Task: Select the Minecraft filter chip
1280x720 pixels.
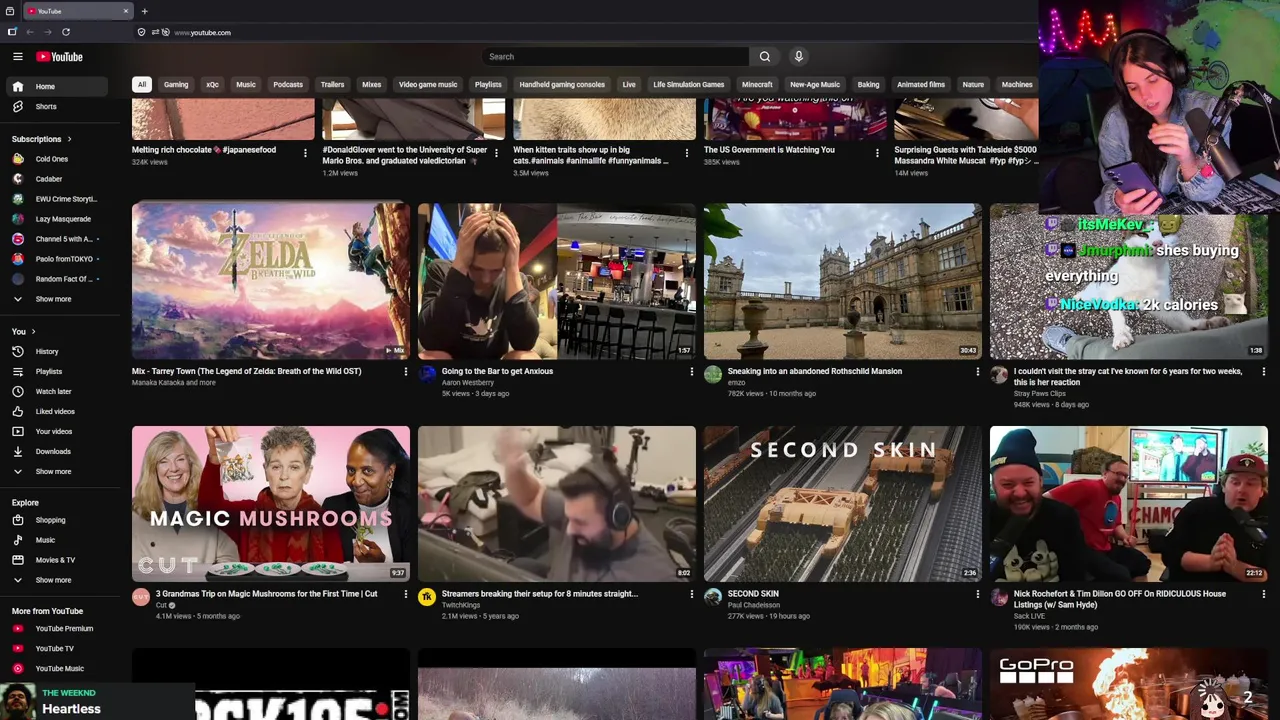Action: coord(757,85)
